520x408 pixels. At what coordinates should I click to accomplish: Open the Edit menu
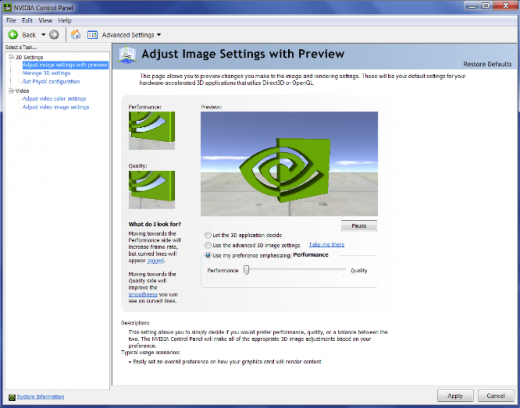coord(27,21)
